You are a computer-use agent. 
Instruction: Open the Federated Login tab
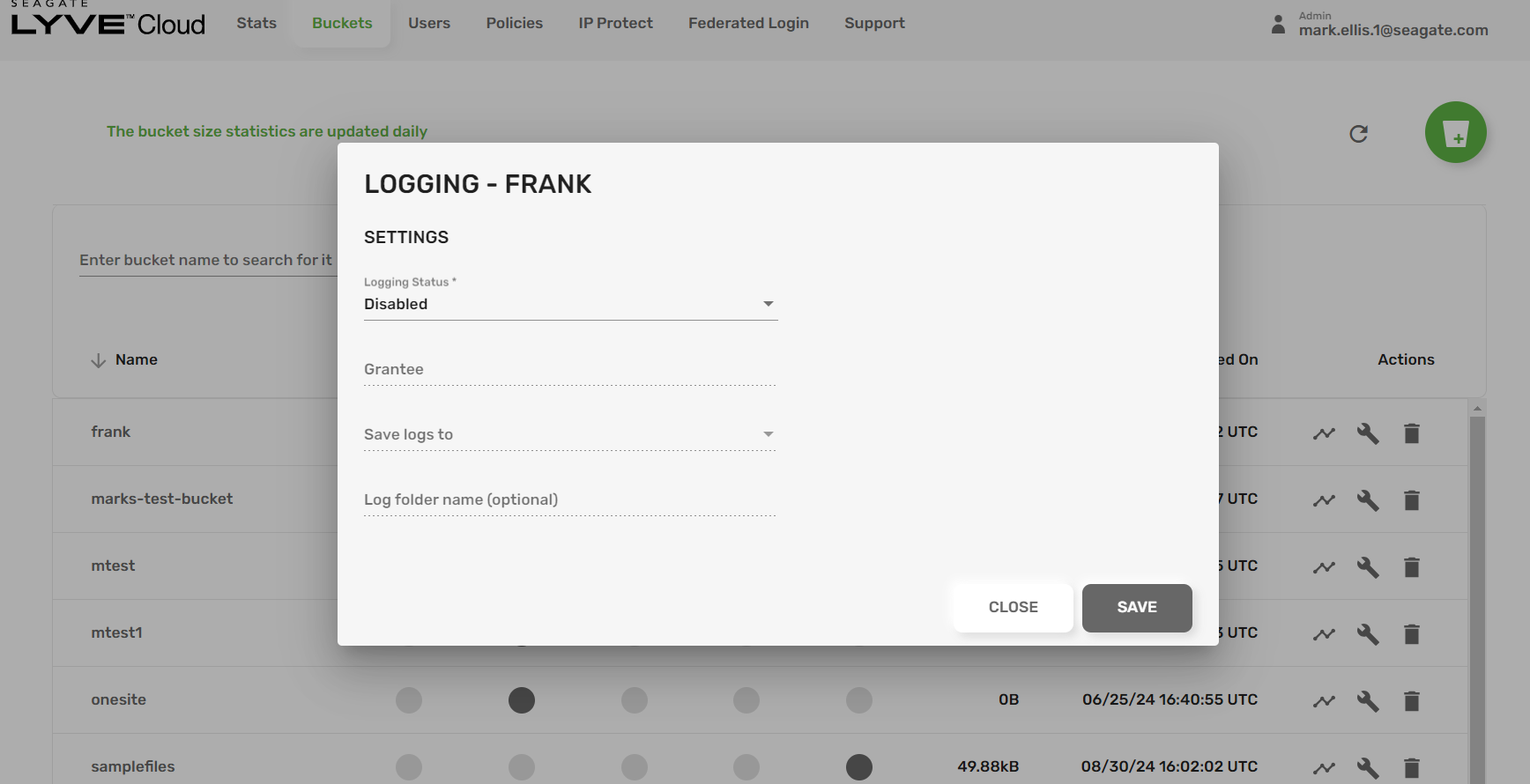(x=748, y=23)
